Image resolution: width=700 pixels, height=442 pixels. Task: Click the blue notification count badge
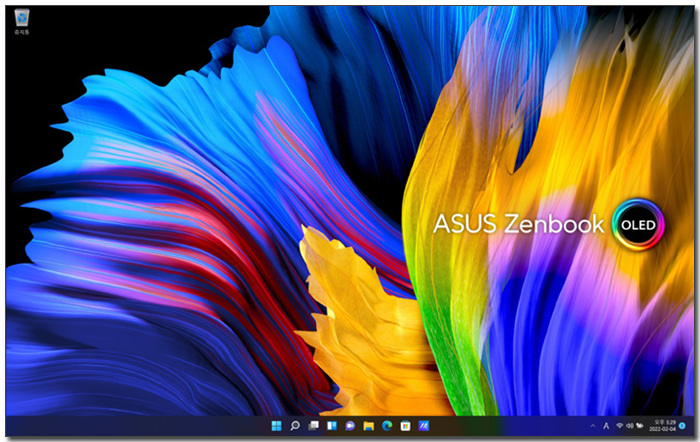(x=682, y=426)
